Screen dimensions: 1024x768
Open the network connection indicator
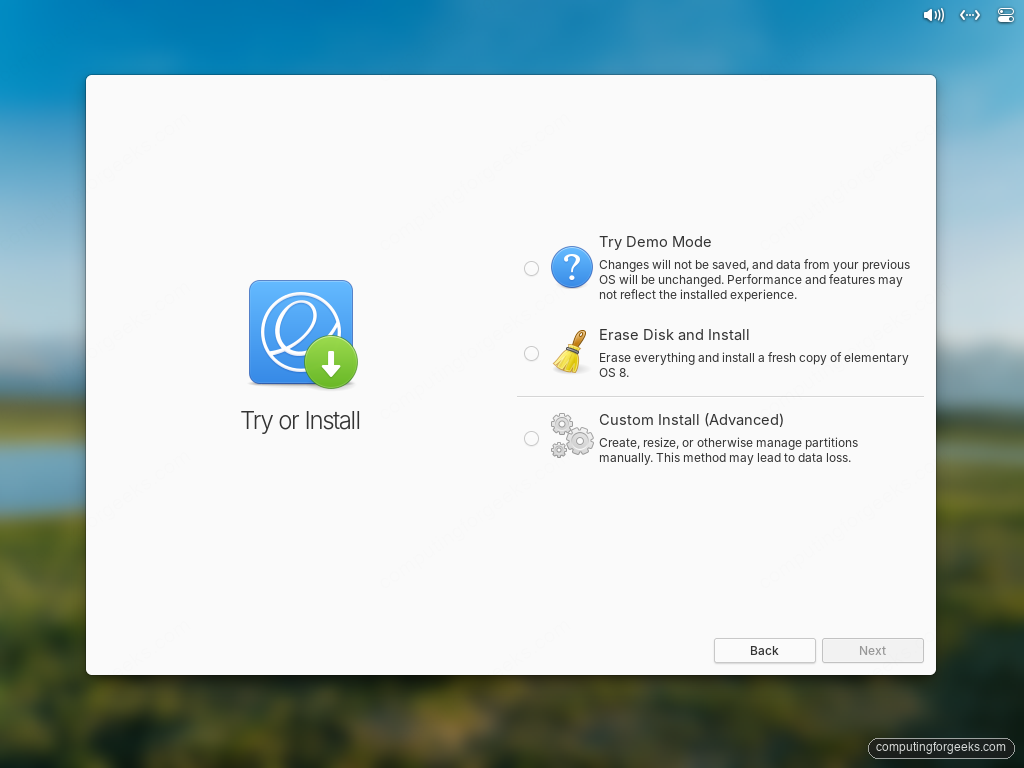(x=970, y=15)
